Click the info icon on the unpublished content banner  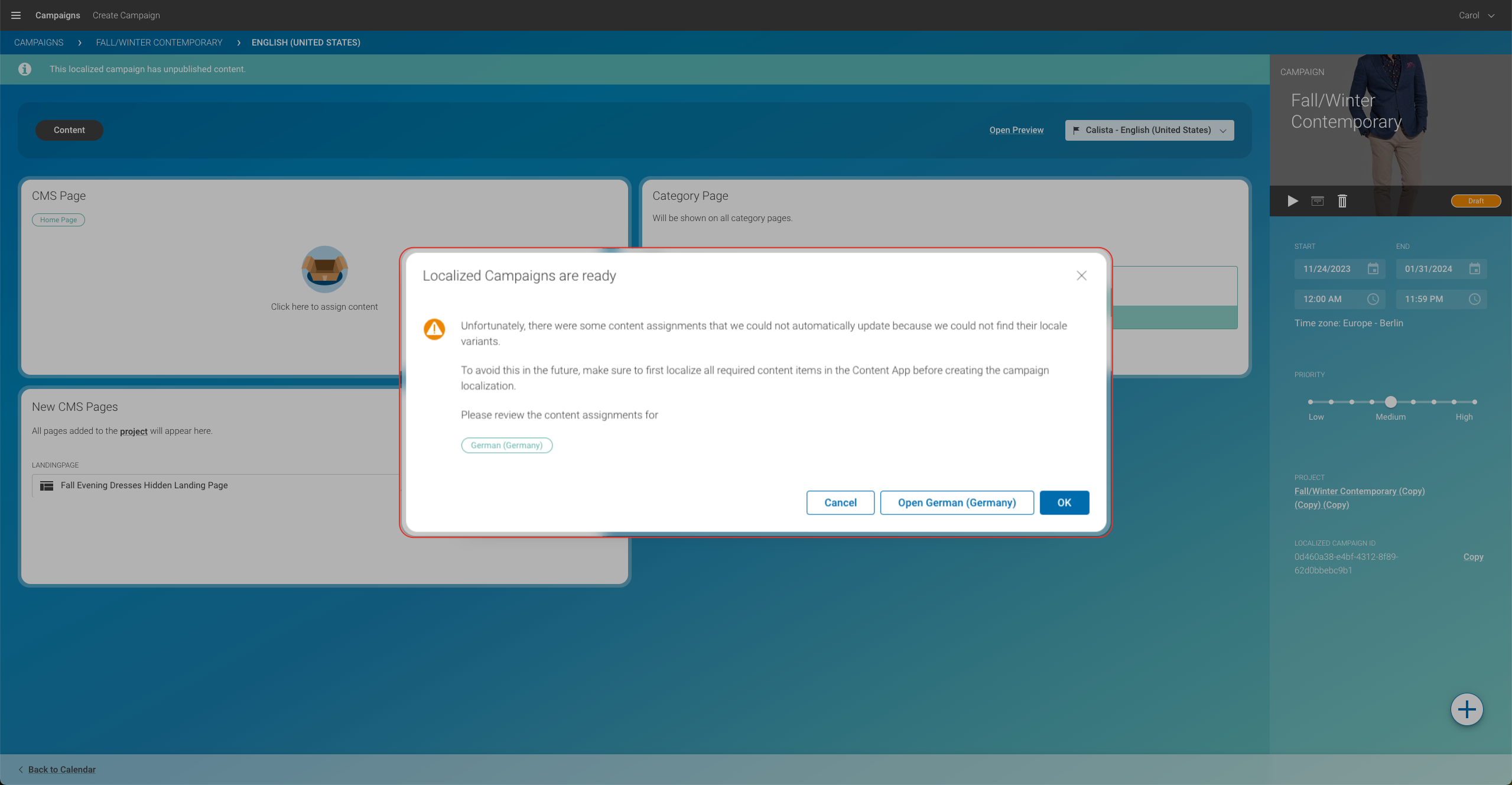[x=24, y=69]
